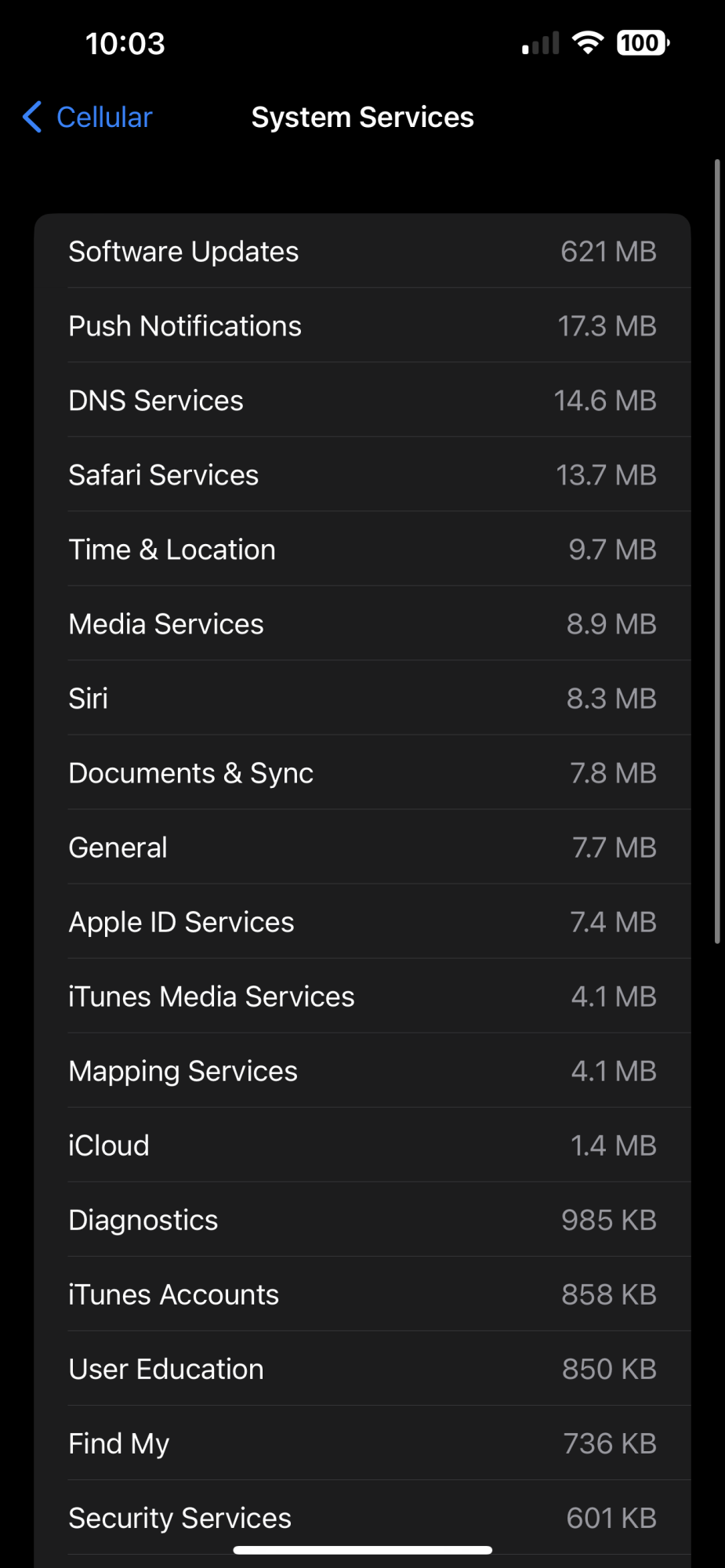Select the Siri data usage row
Screen dimensions: 725x1568
coord(362,699)
